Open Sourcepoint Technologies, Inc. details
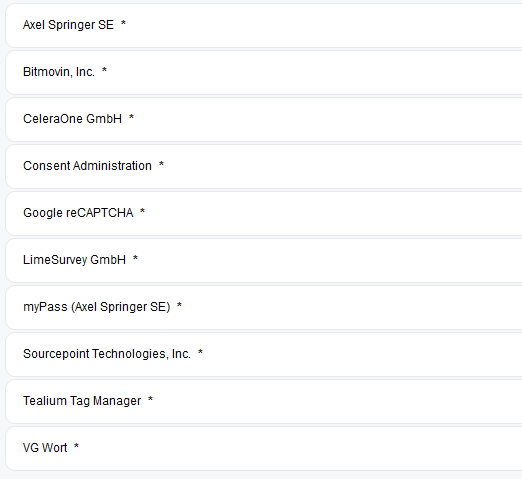522x479 pixels. [x=264, y=354]
